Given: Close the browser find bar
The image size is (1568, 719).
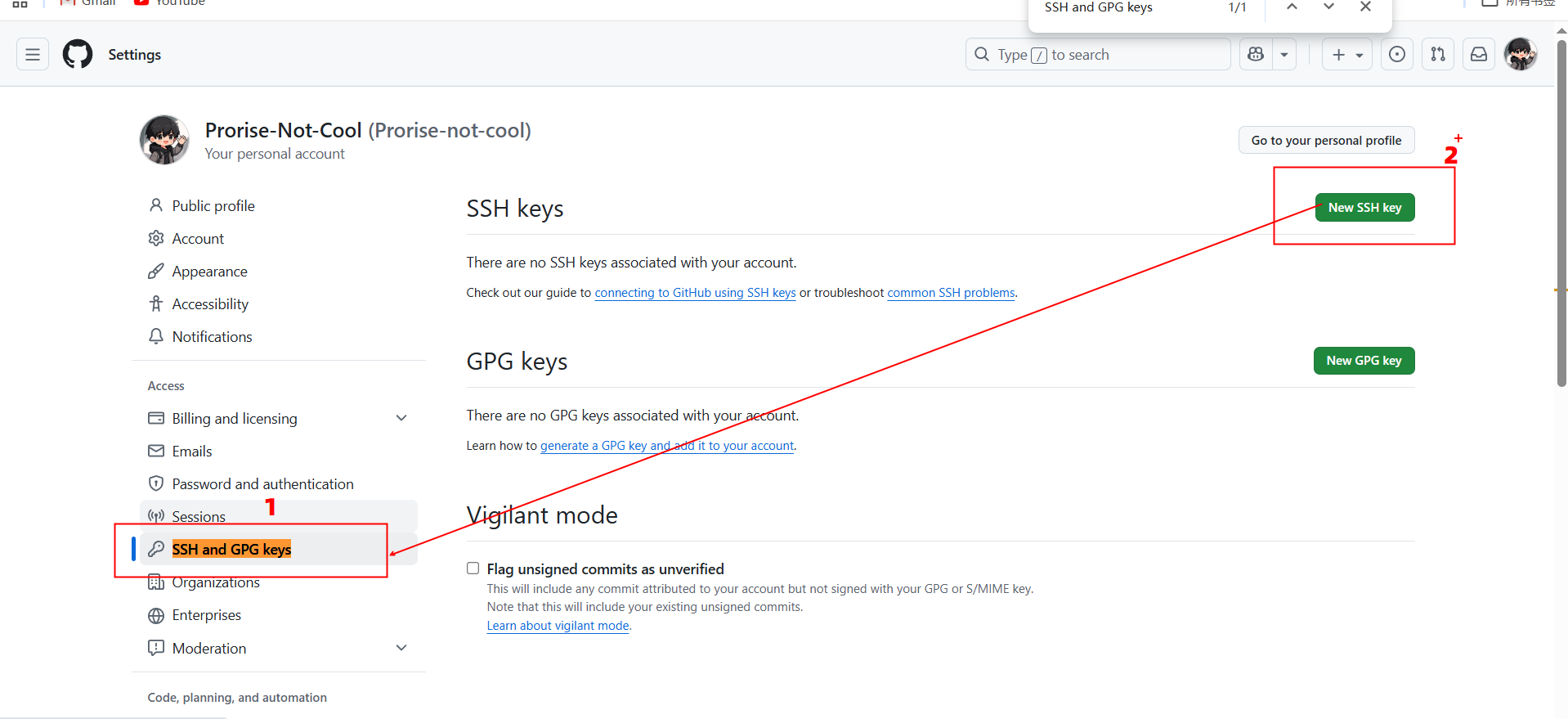Looking at the screenshot, I should click(x=1365, y=7).
